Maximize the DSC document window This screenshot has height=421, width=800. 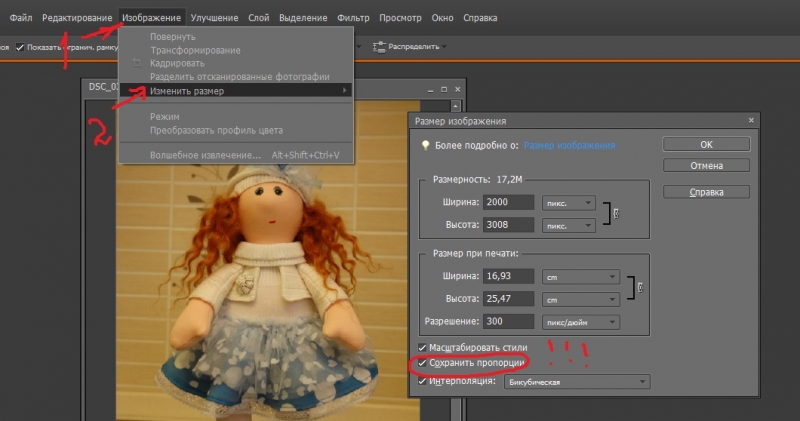[x=445, y=90]
